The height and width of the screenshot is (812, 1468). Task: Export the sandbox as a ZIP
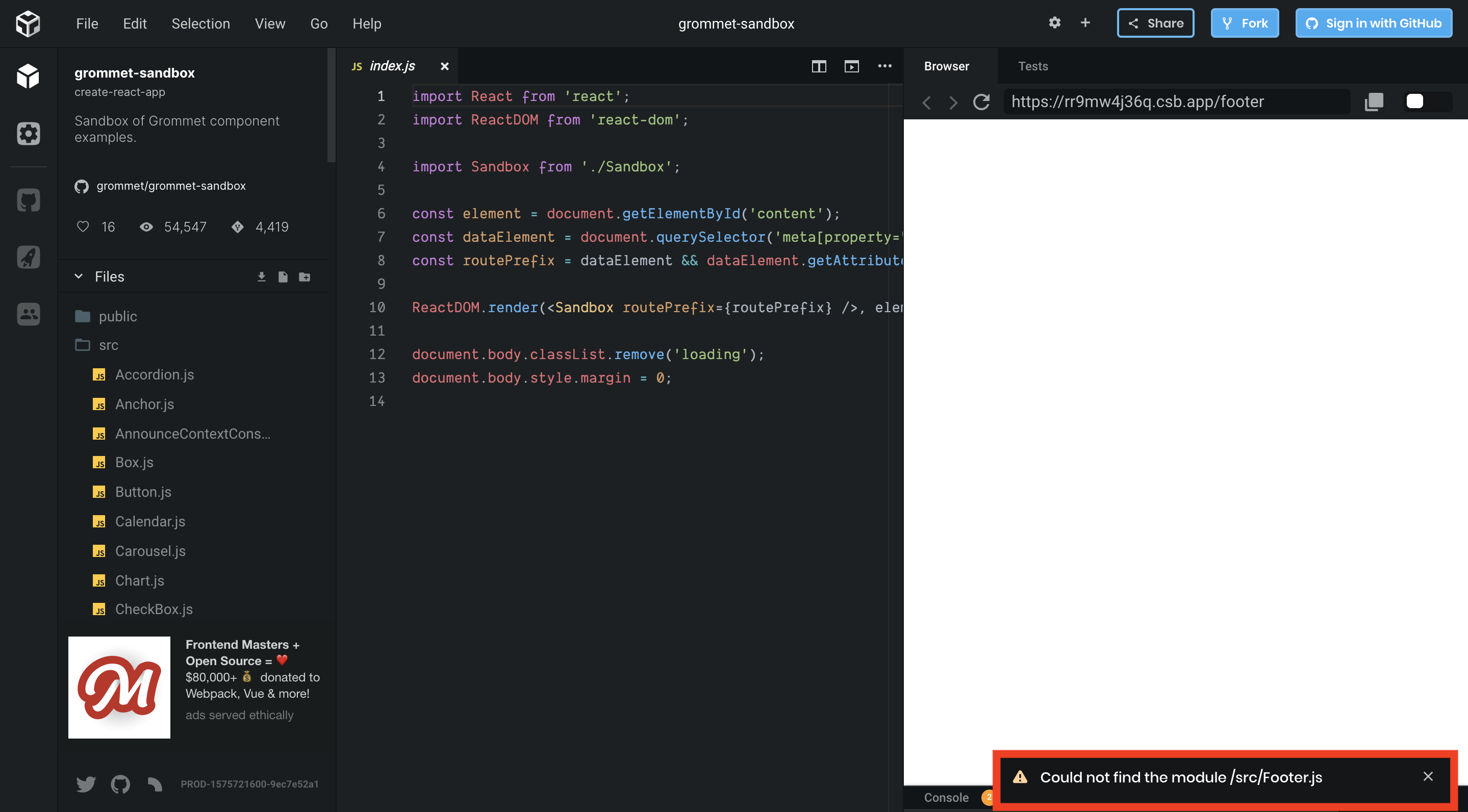pyautogui.click(x=262, y=276)
